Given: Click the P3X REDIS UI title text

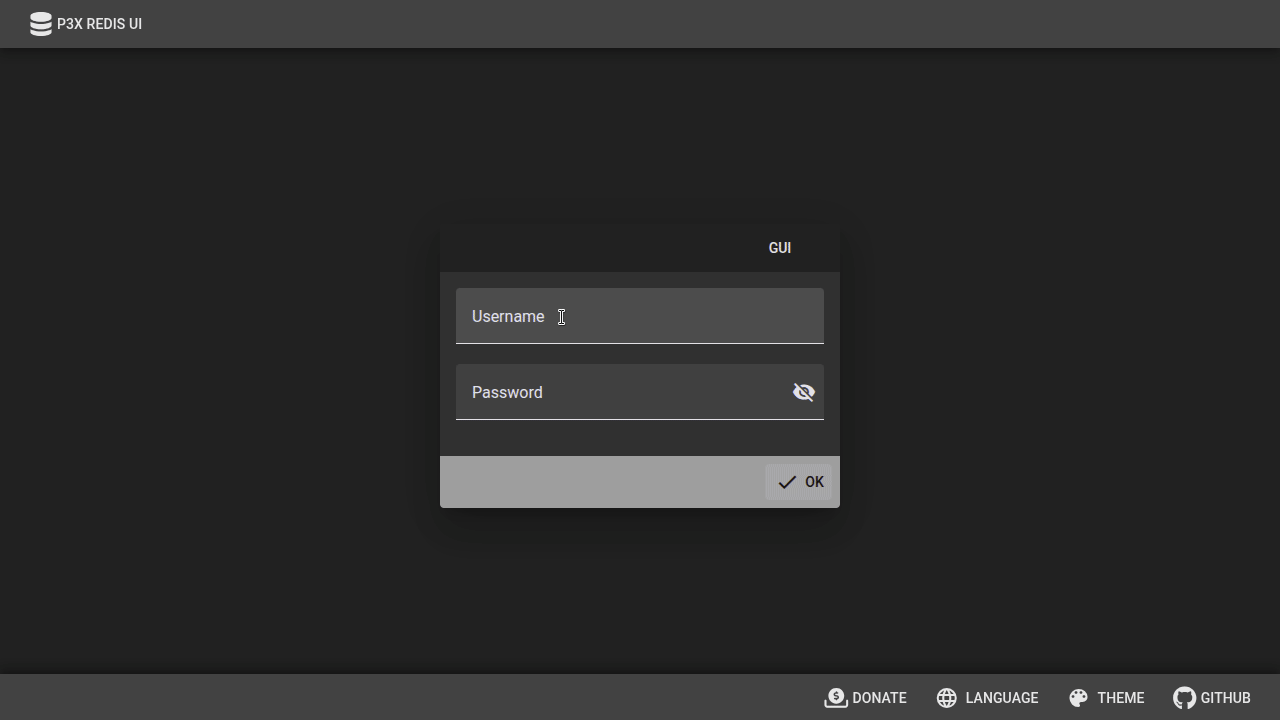Looking at the screenshot, I should point(99,24).
